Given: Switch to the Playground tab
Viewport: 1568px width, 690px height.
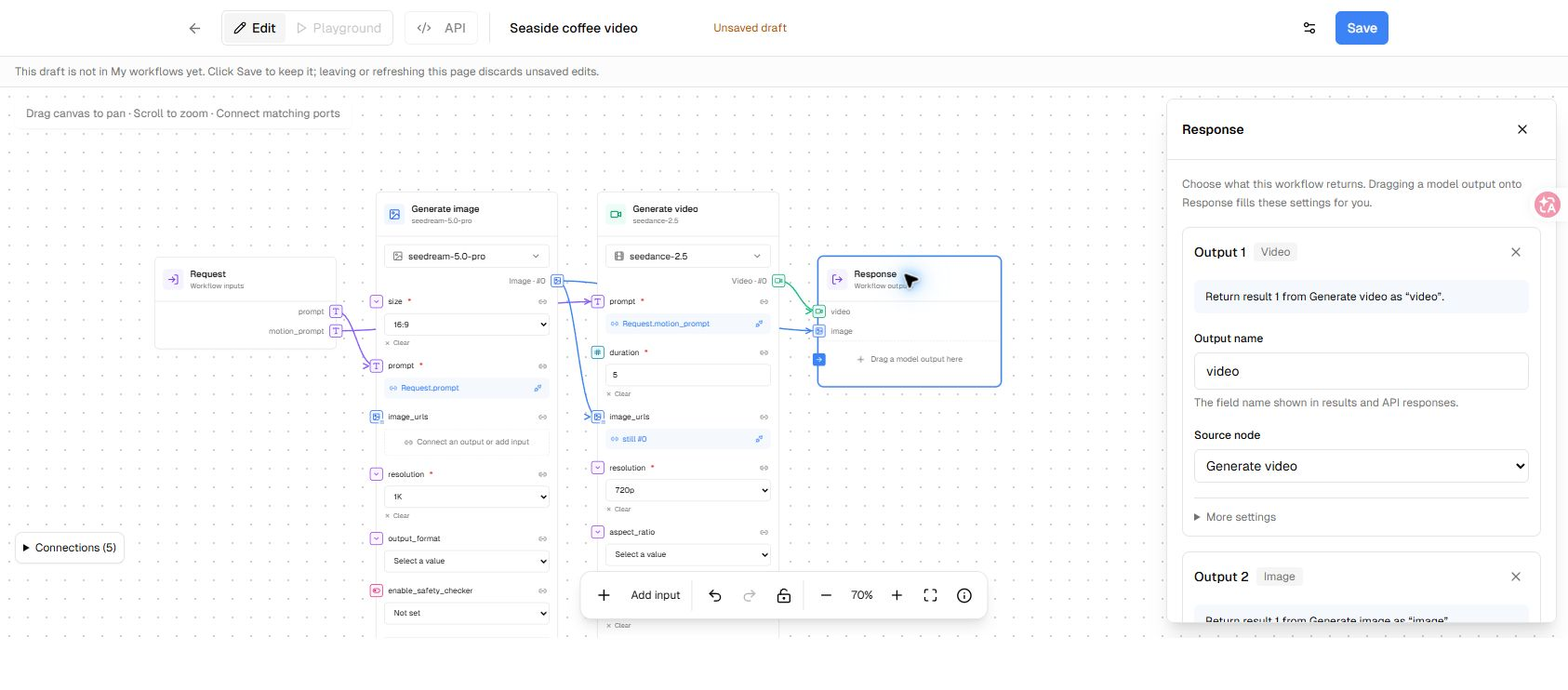Looking at the screenshot, I should pos(339,28).
